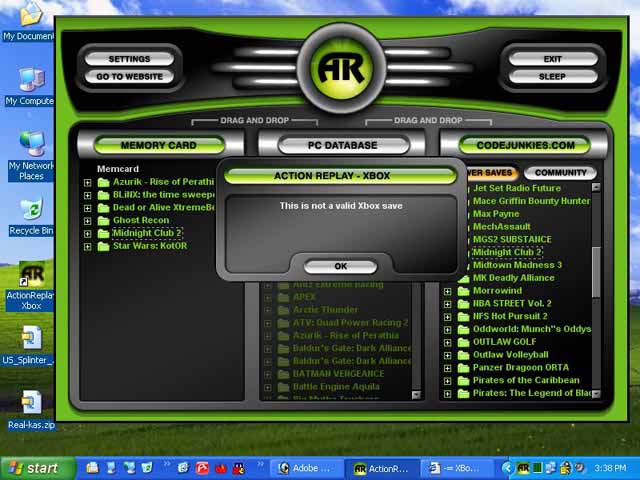The image size is (640, 480).
Task: Switch to the COMMUNITY tab
Action: tap(560, 173)
